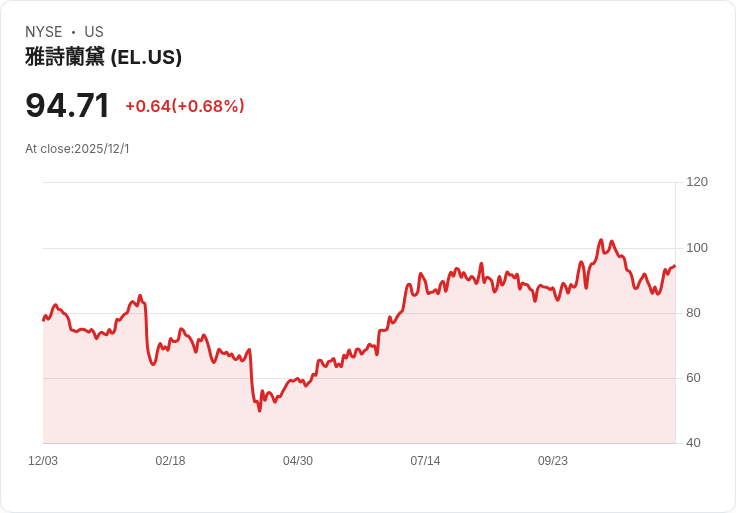Click the US market label
The image size is (736, 513).
[94, 32]
